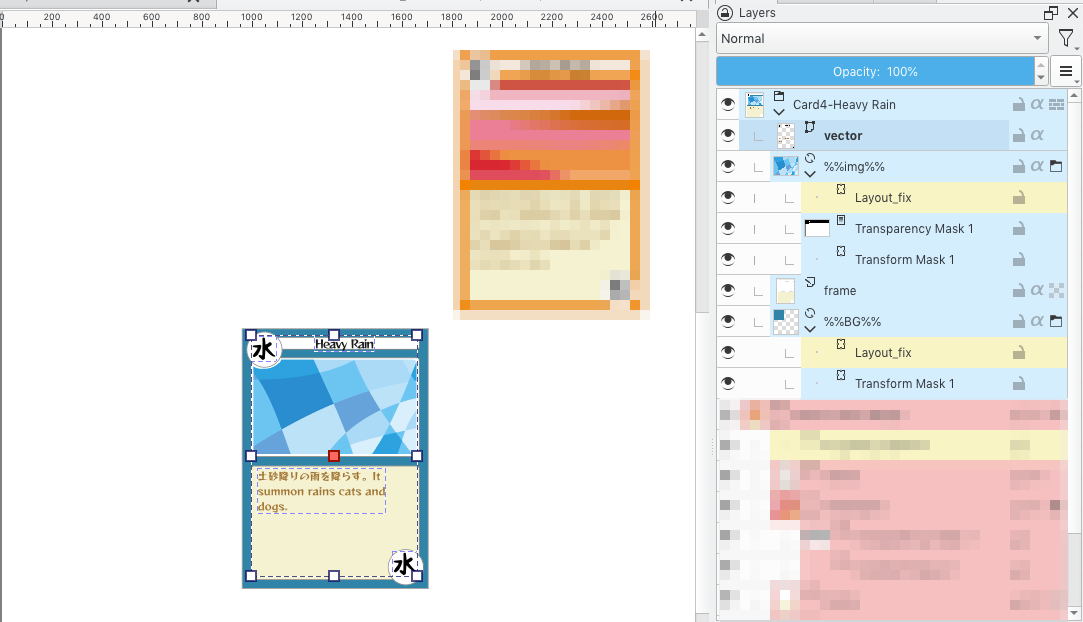Lock Transform Mask 1 under %%img%%

tap(1018, 260)
